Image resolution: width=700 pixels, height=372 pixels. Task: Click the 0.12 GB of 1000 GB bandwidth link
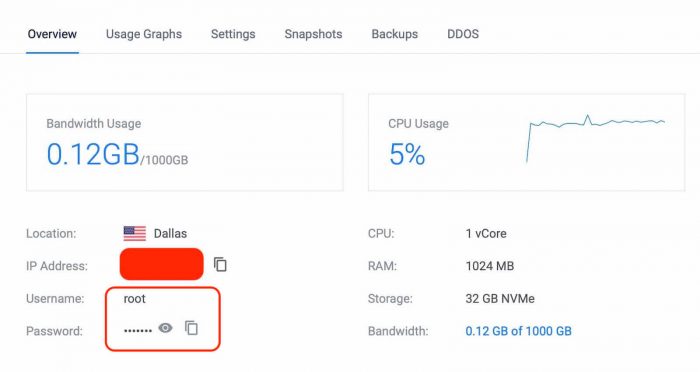pos(518,331)
